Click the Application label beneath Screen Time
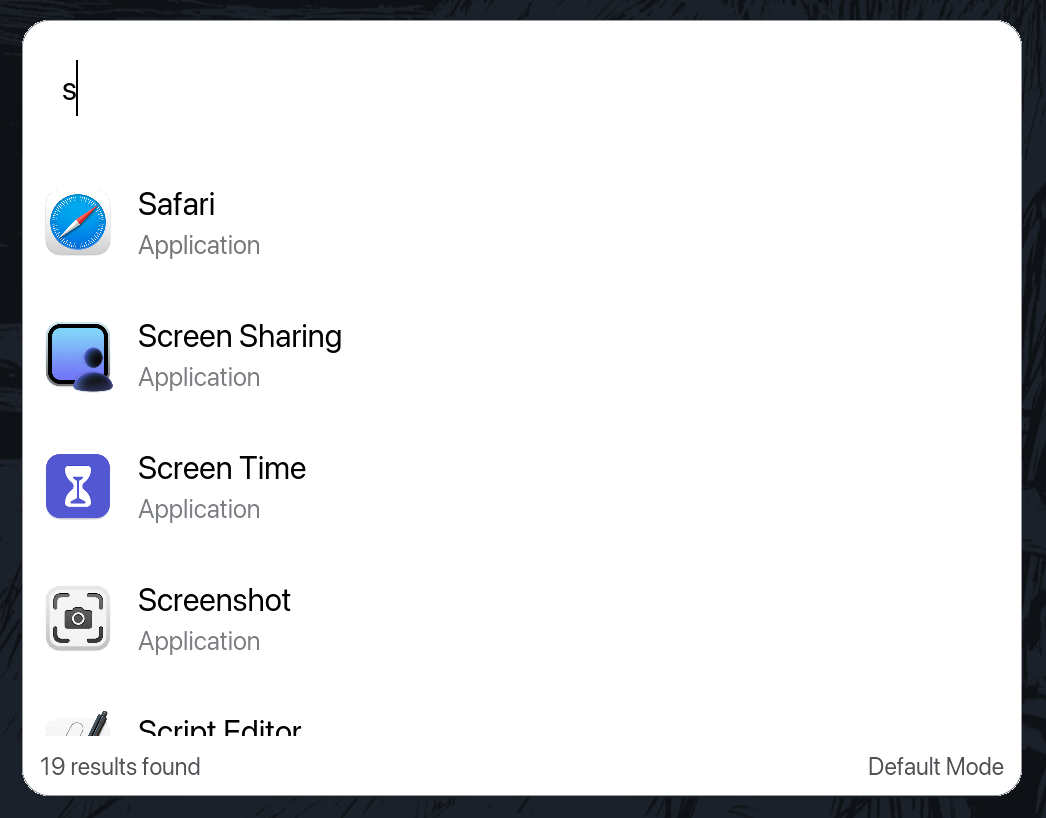Viewport: 1046px width, 818px height. (x=198, y=509)
